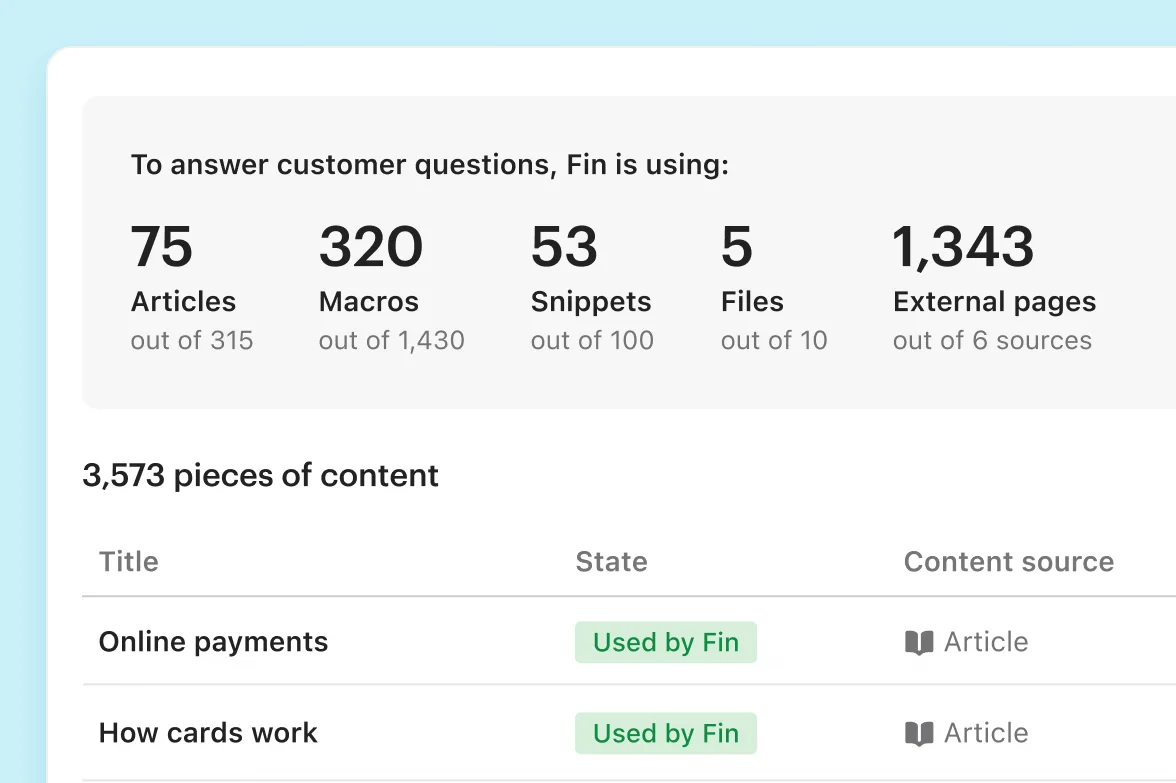Image resolution: width=1176 pixels, height=783 pixels.
Task: Click the 'To answer customer questions' heading
Action: pyautogui.click(x=430, y=165)
